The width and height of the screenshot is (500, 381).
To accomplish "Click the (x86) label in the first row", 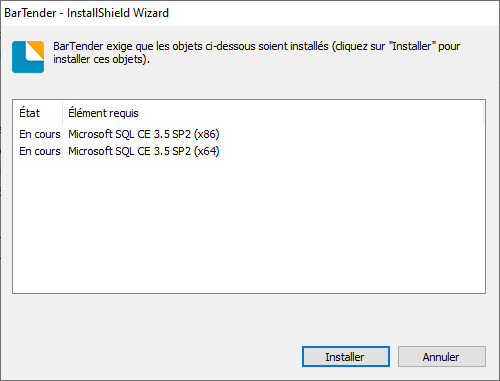I will pyautogui.click(x=207, y=134).
